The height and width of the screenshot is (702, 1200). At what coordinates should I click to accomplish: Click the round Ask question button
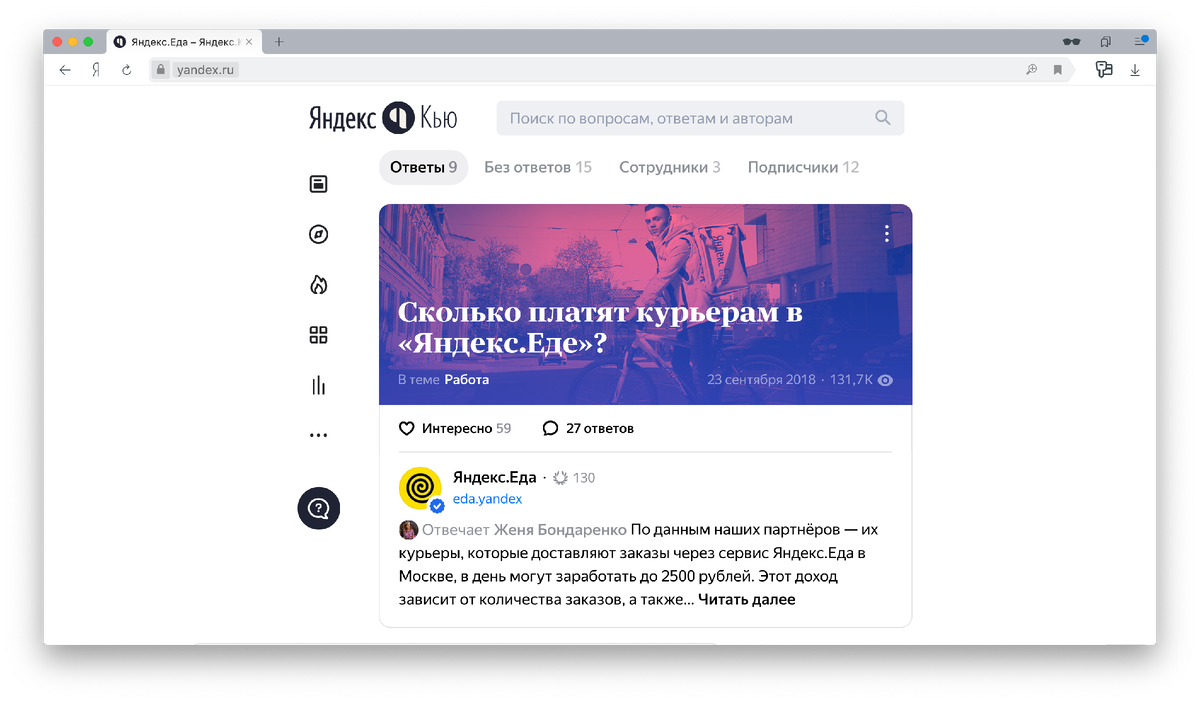(x=319, y=508)
